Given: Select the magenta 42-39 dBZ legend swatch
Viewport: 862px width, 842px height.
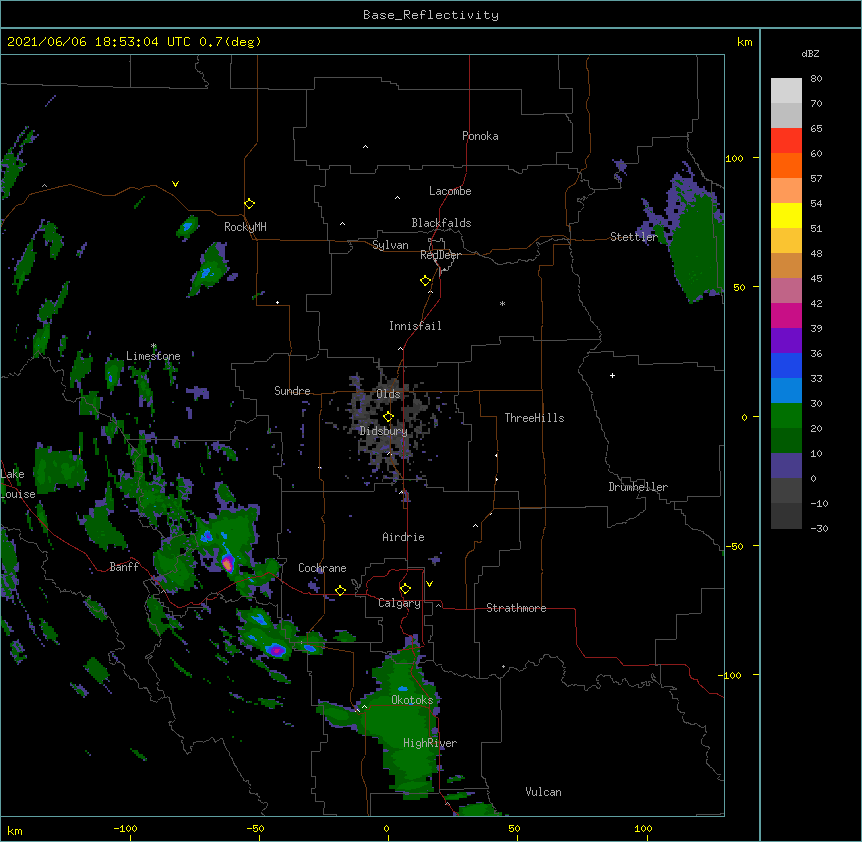Looking at the screenshot, I should point(786,315).
